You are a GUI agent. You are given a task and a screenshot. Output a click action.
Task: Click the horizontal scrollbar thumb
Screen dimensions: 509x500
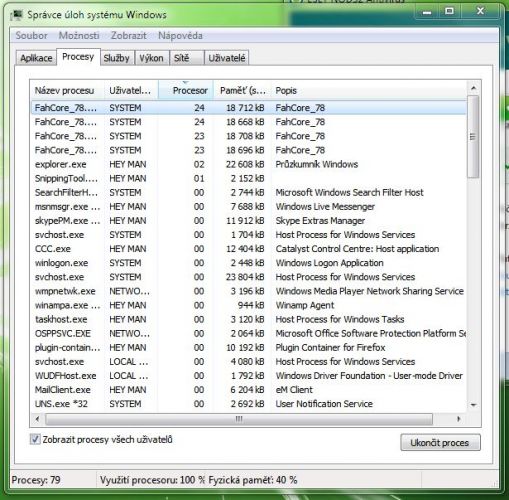(x=239, y=419)
